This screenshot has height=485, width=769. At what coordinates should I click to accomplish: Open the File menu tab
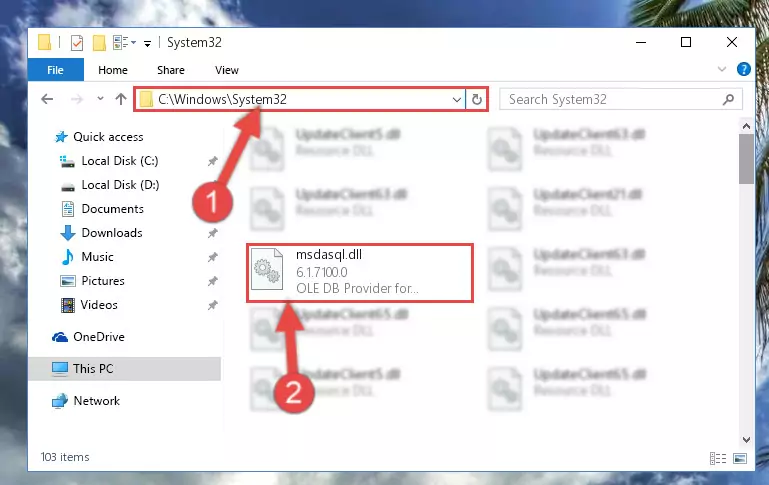click(x=55, y=70)
